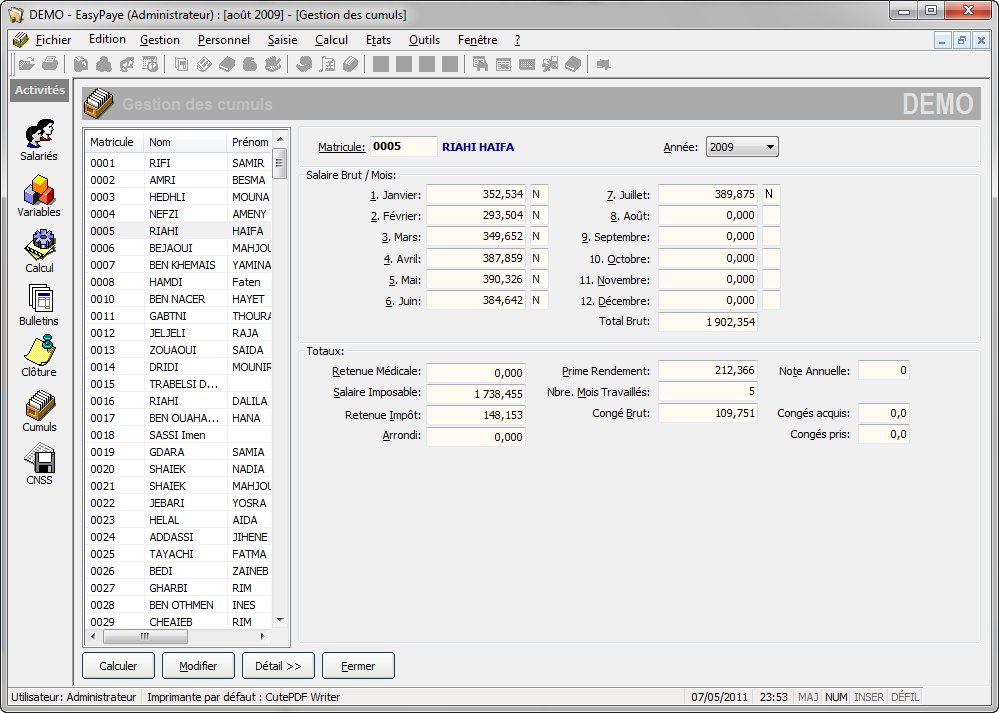999x713 pixels.
Task: Open the Fenêtre menu
Action: [x=477, y=40]
